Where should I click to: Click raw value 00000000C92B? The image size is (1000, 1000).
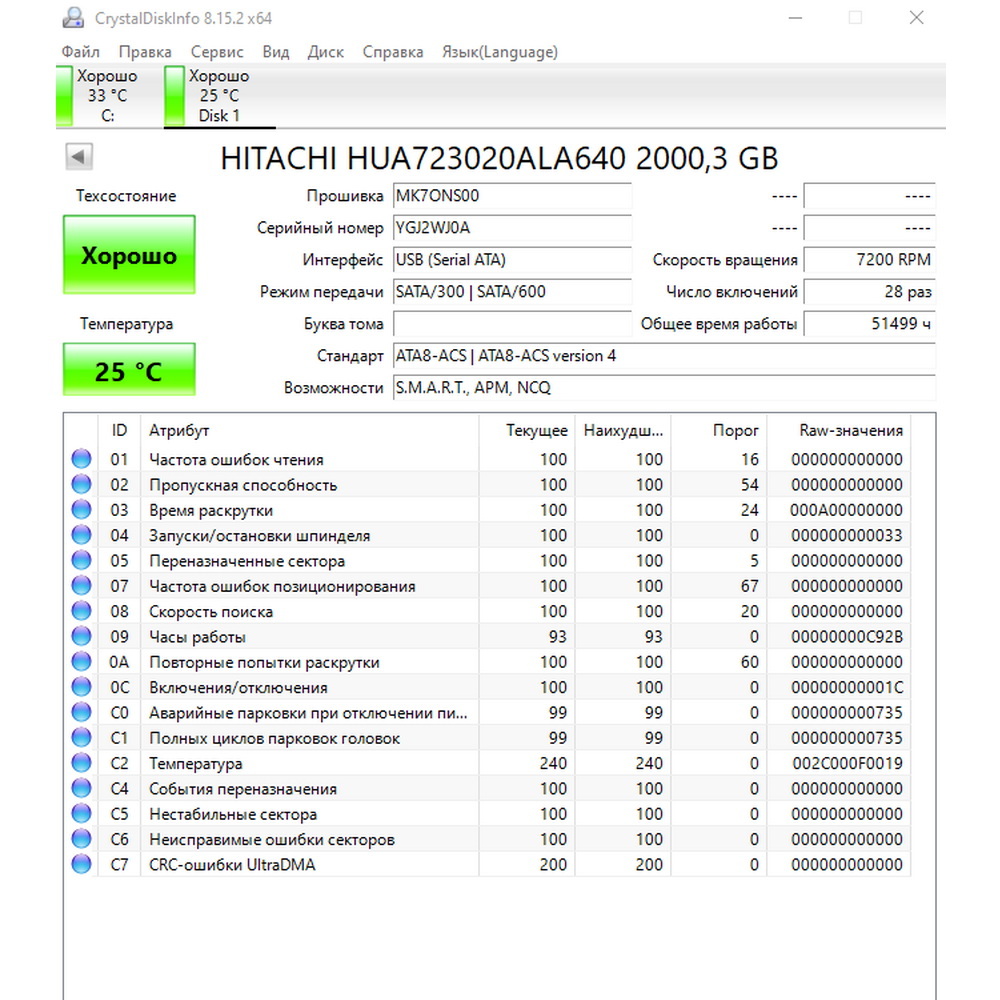coord(847,636)
